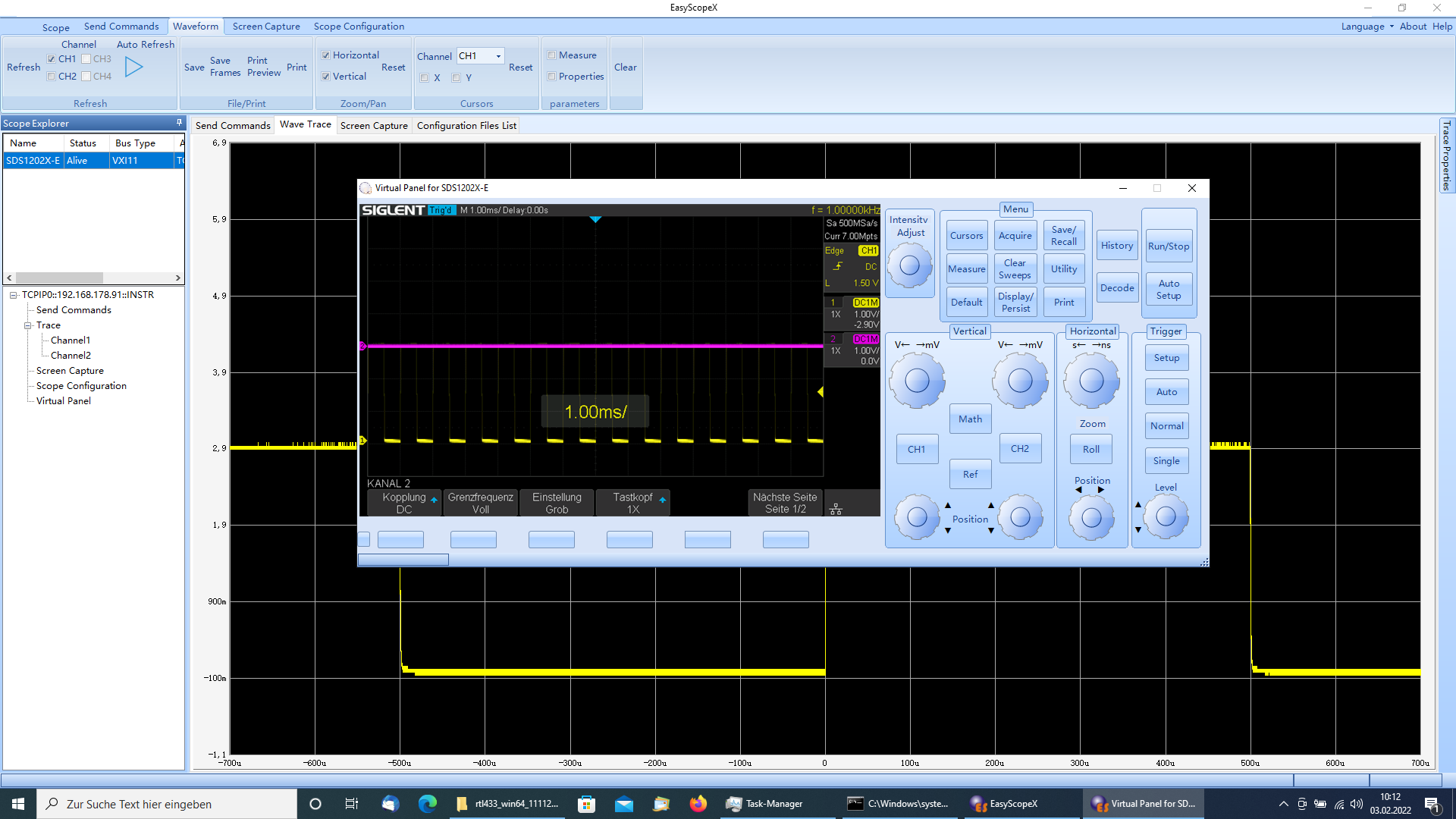This screenshot has width=1456, height=819.
Task: Expand Trace Properties side panel
Action: click(1446, 155)
